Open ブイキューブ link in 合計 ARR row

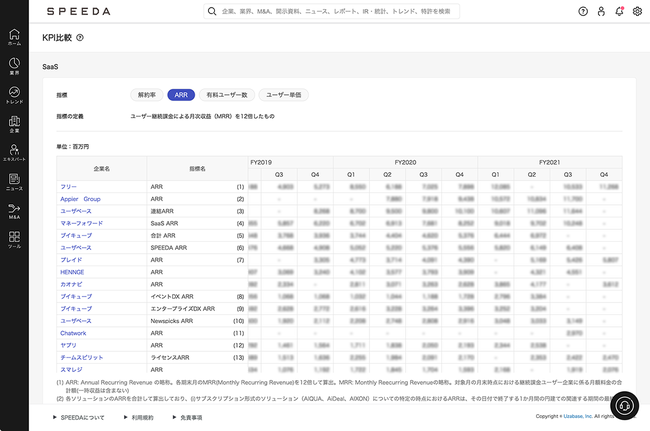coord(76,235)
